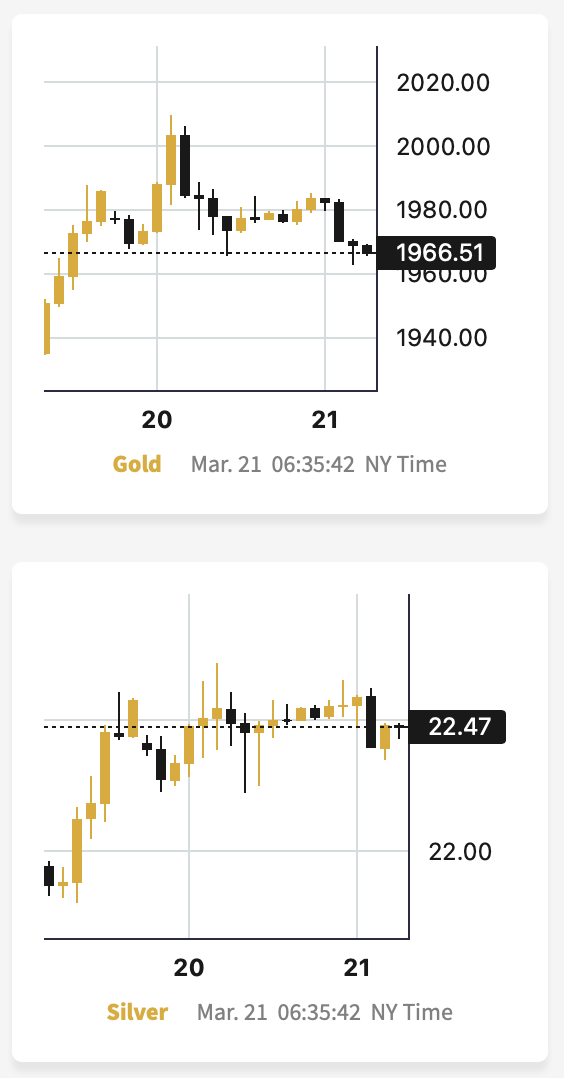
Task: Click the 1966.51 current gold price tag
Action: pos(436,253)
